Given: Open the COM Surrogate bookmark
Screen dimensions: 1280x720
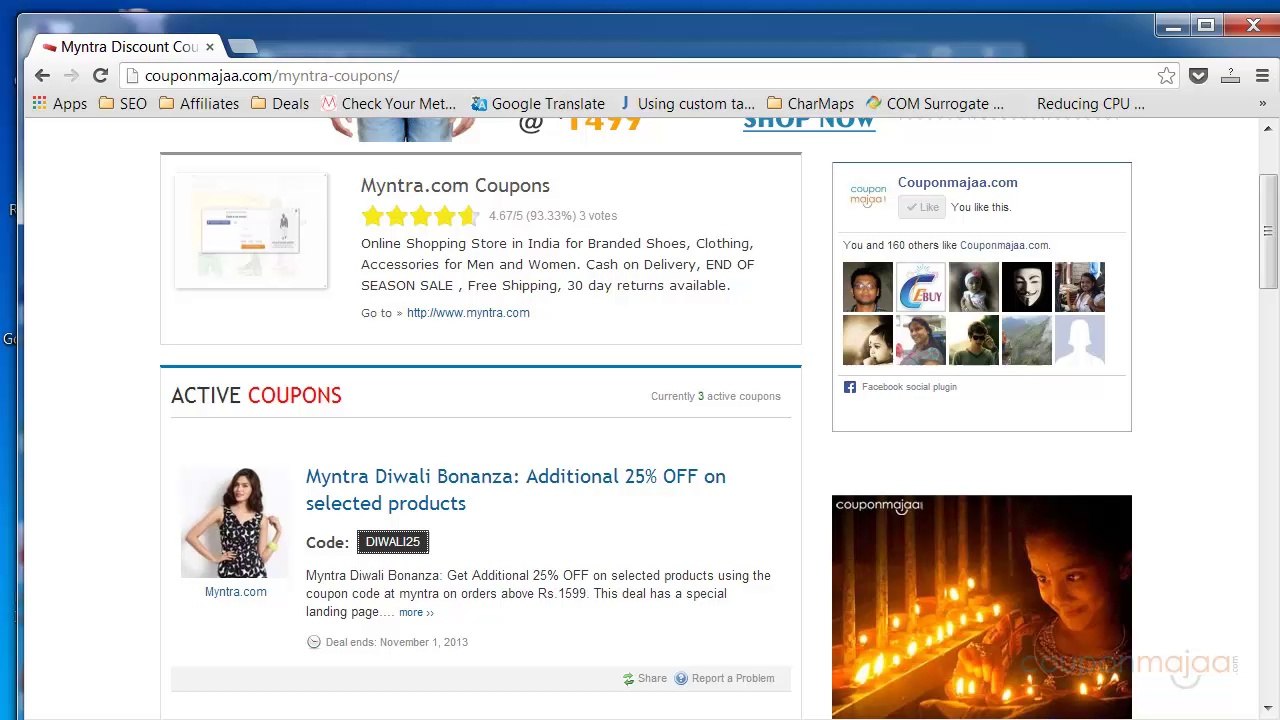Looking at the screenshot, I should point(935,104).
